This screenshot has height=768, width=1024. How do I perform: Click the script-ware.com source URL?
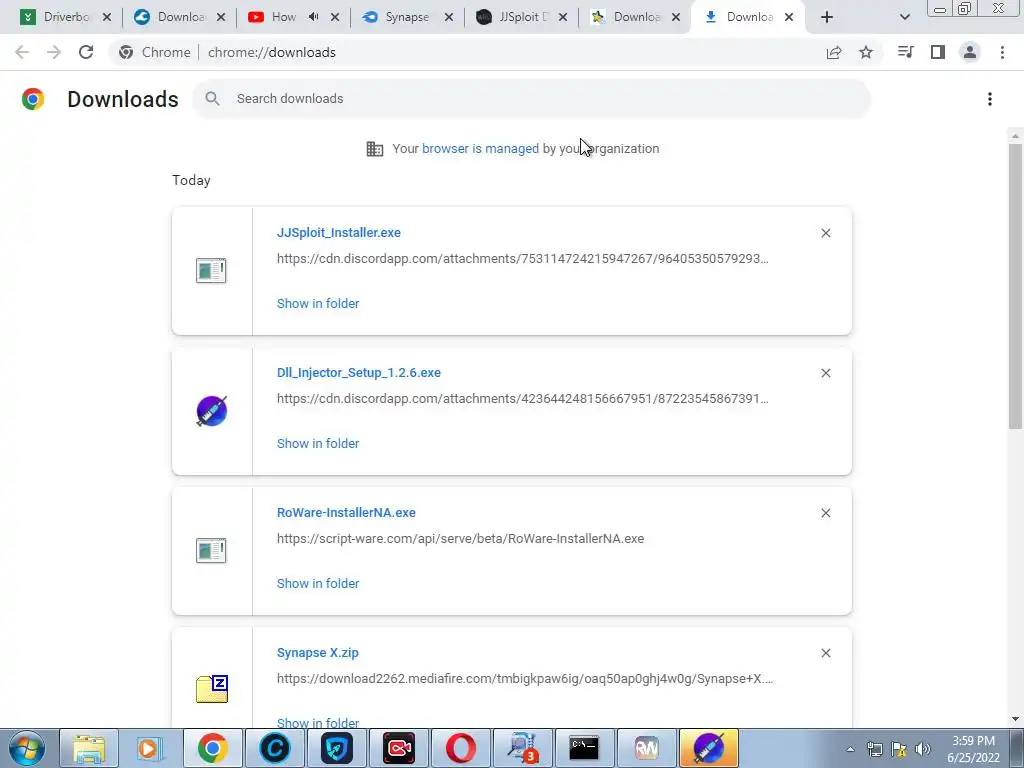460,539
